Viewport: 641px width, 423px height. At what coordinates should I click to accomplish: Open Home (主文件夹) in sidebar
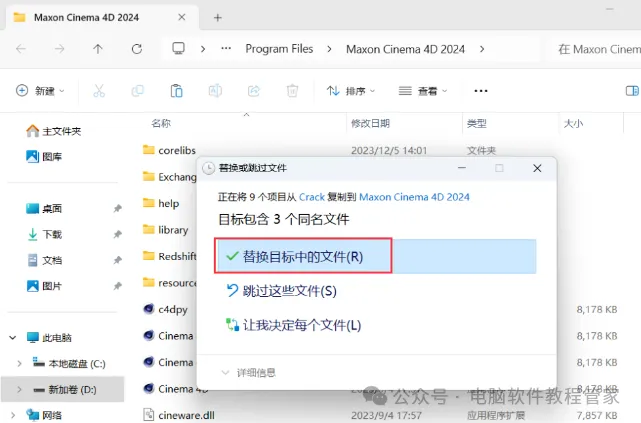pos(54,131)
